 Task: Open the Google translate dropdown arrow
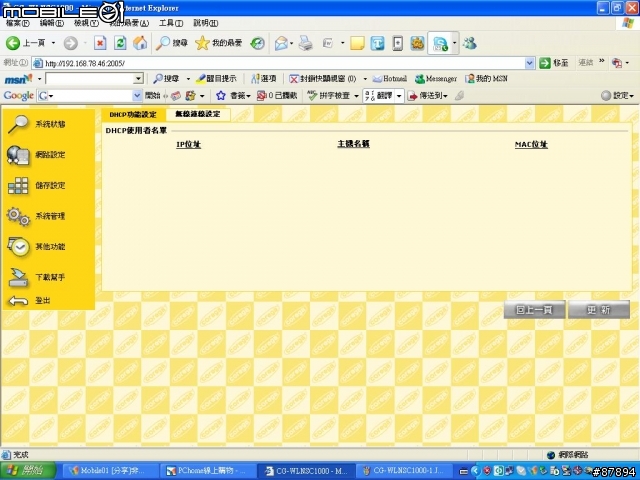[x=399, y=96]
